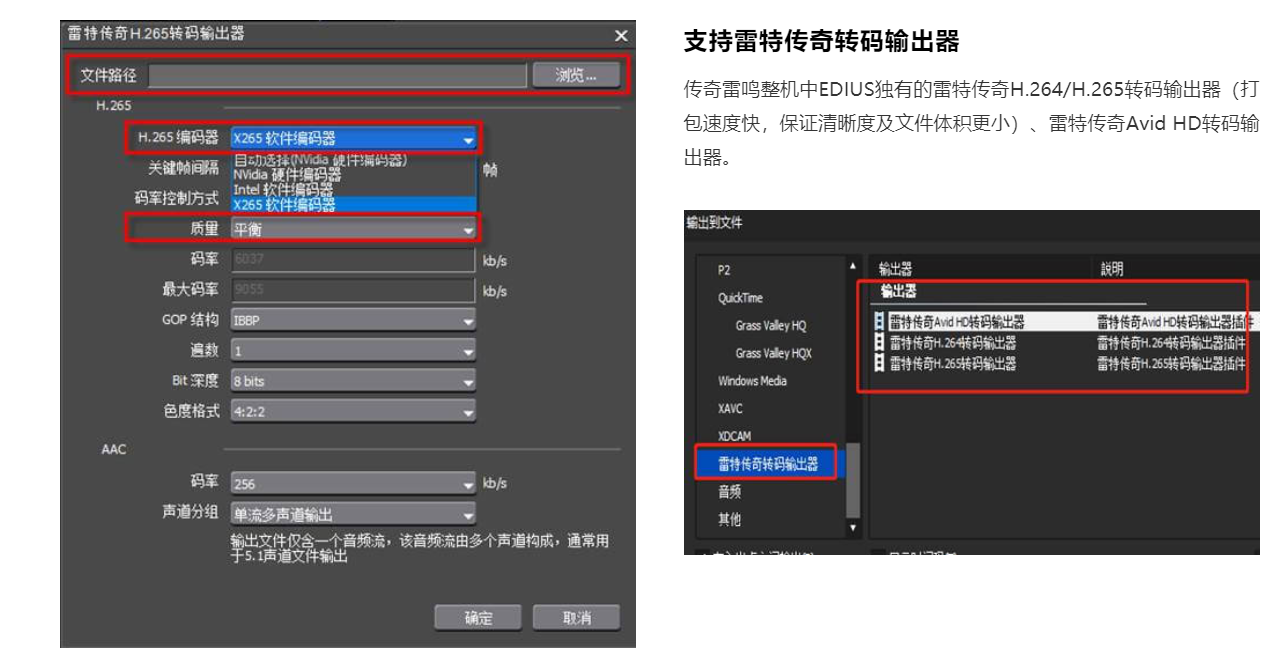Image resolution: width=1285 pixels, height=659 pixels.
Task: Click category list scrollbar down arrow
Action: [x=853, y=527]
